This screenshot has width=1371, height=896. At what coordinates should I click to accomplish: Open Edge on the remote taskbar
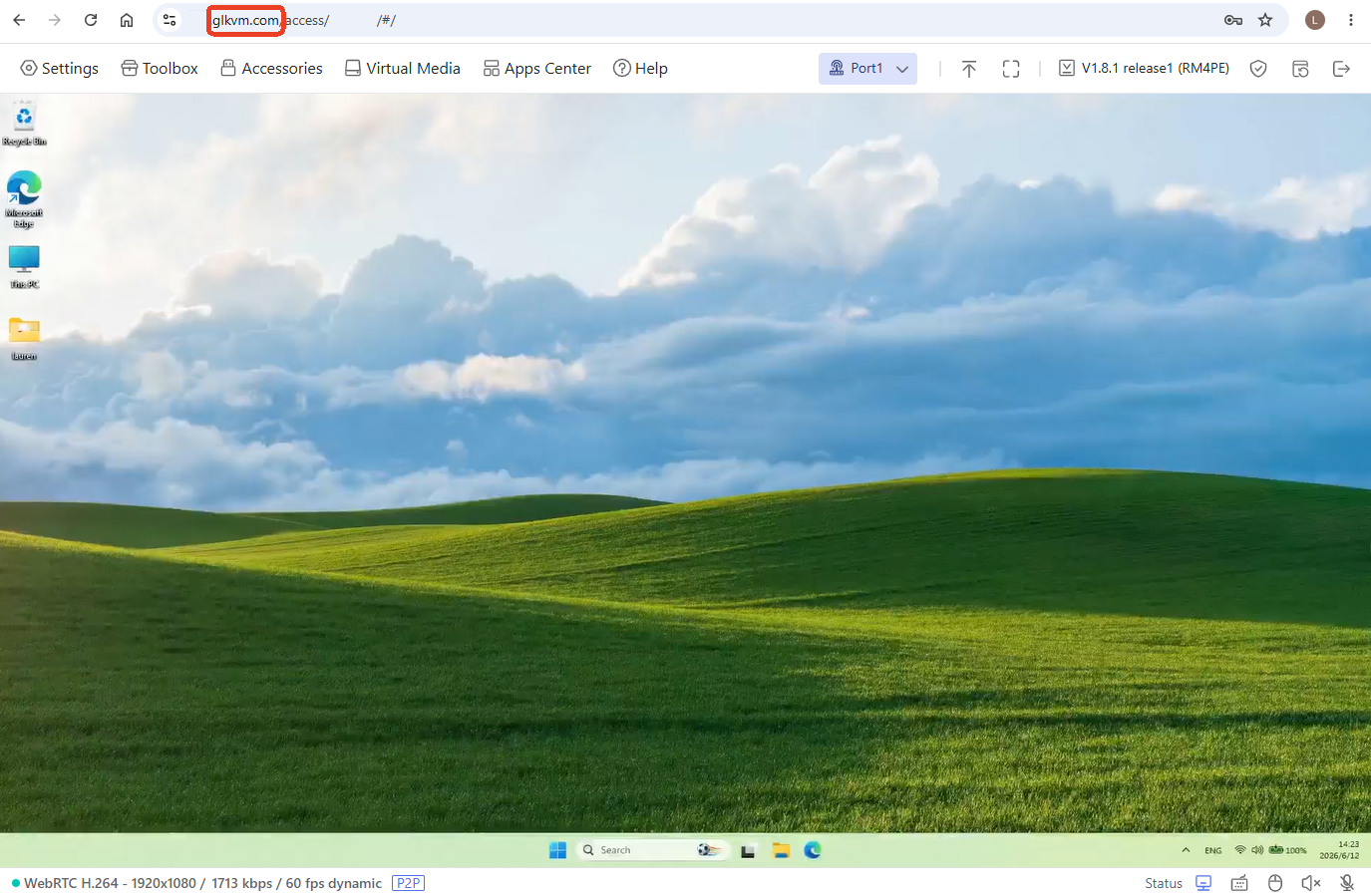pos(813,850)
